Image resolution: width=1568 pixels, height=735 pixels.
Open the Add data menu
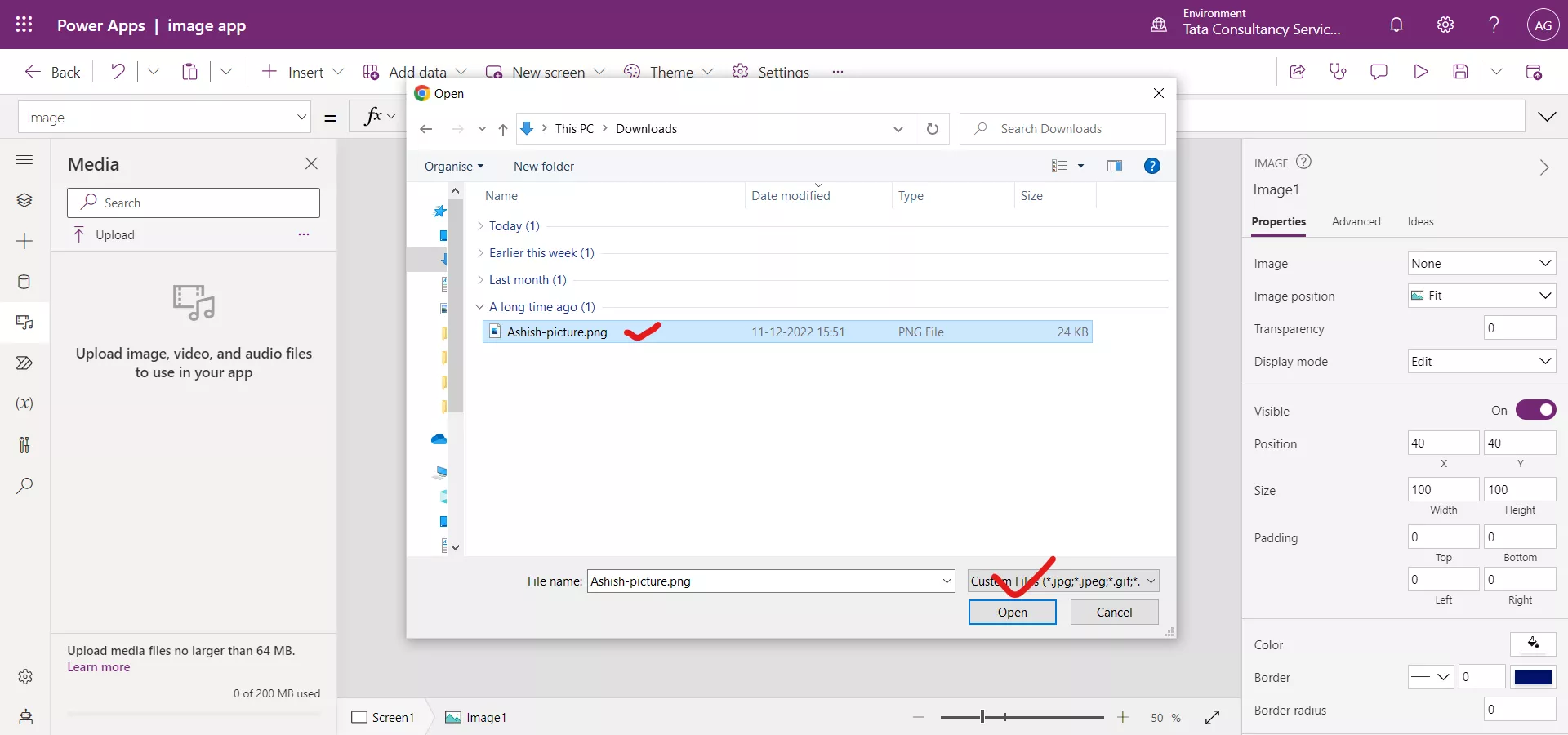coord(415,72)
